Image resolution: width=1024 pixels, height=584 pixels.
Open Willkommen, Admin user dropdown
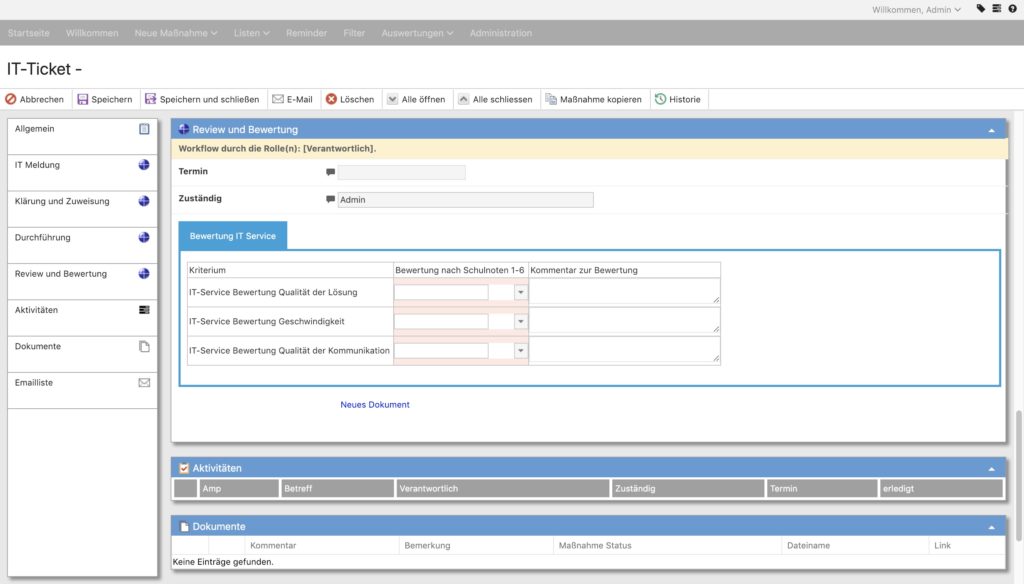(916, 10)
